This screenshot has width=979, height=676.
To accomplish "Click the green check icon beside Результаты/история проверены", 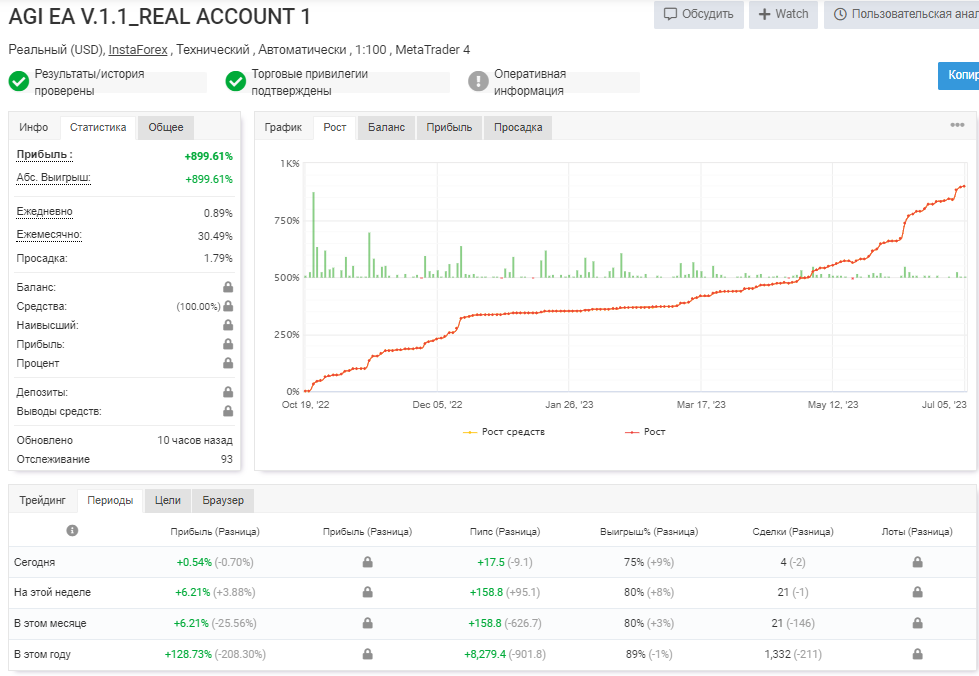I will coord(19,81).
